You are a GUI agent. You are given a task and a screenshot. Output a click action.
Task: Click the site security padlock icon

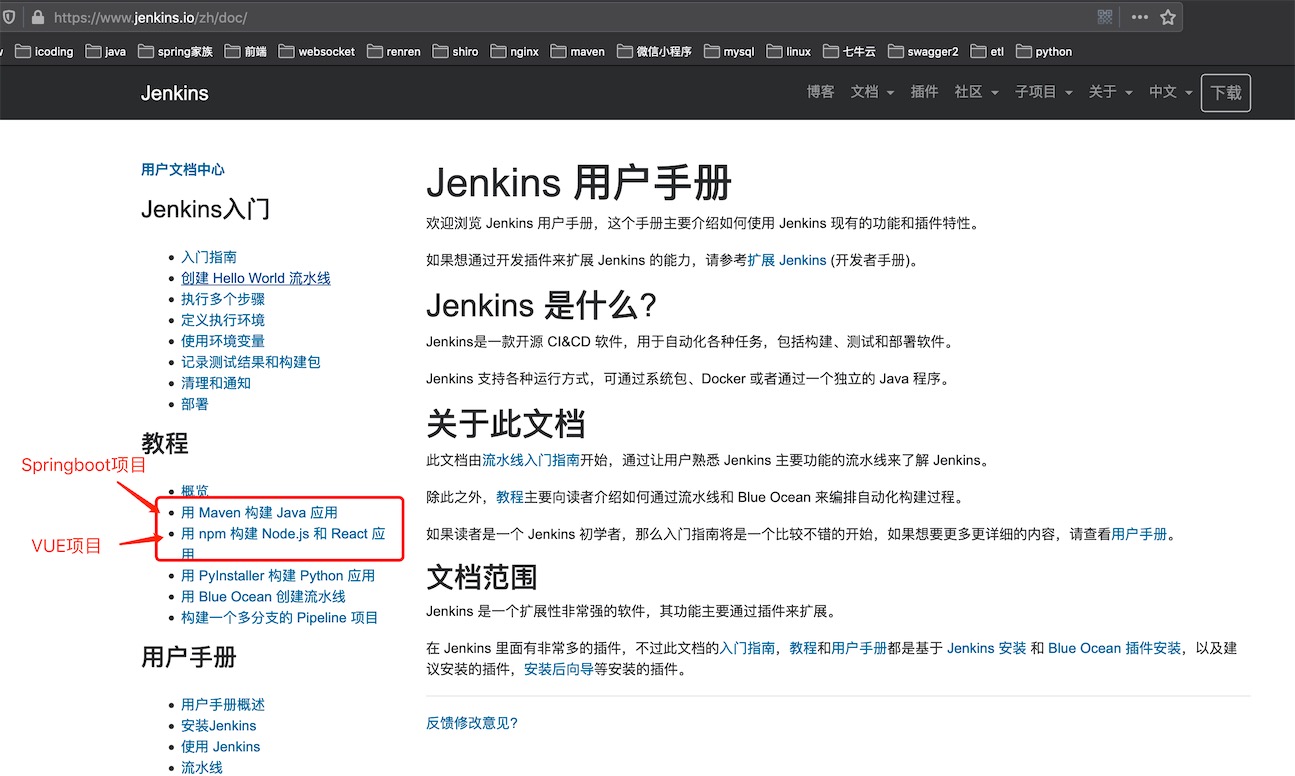(x=38, y=17)
